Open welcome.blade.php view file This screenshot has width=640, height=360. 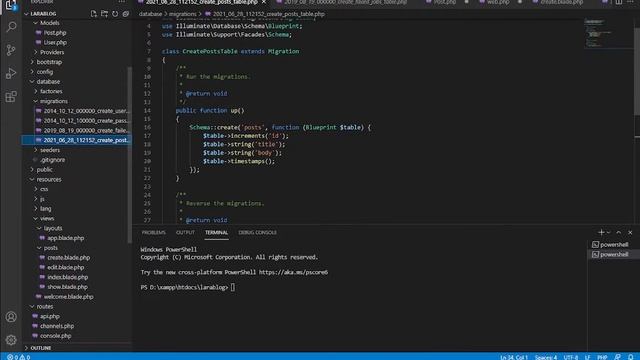coord(68,297)
